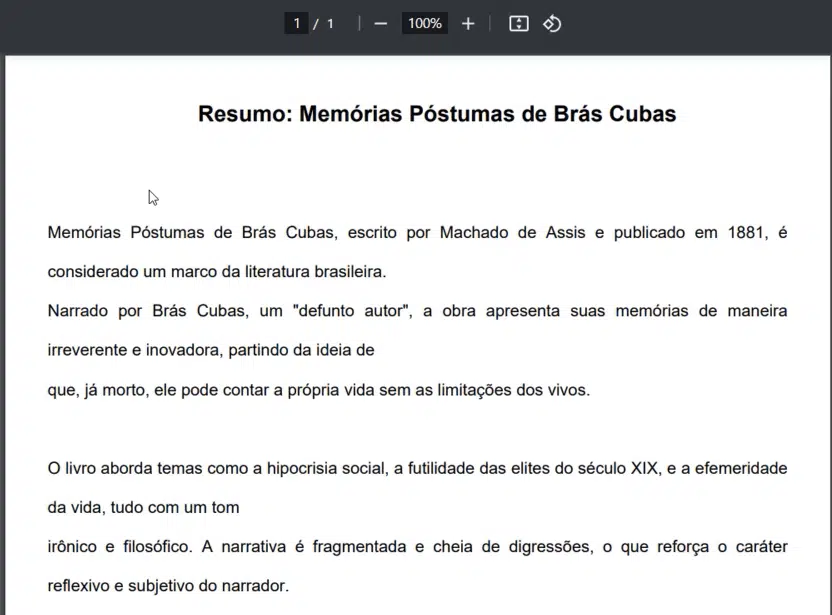
Task: Click the text 'irreverente e inovadora, partindo da ideia de'
Action: click(211, 350)
